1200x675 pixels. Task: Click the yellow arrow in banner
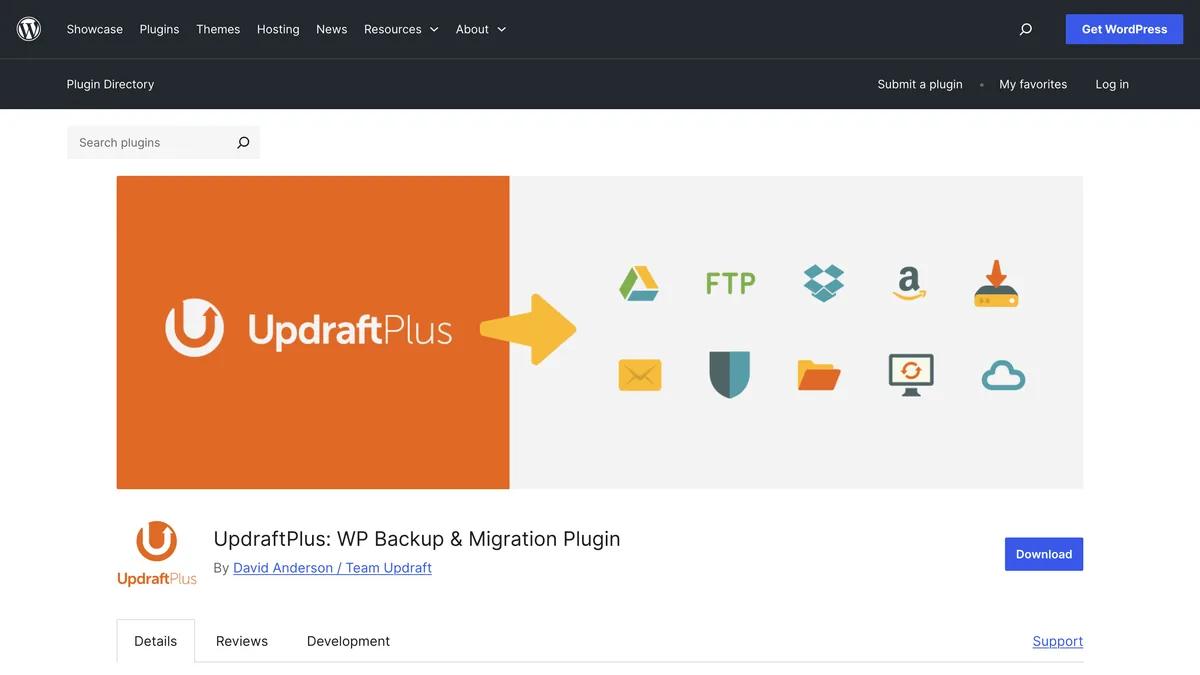click(528, 329)
